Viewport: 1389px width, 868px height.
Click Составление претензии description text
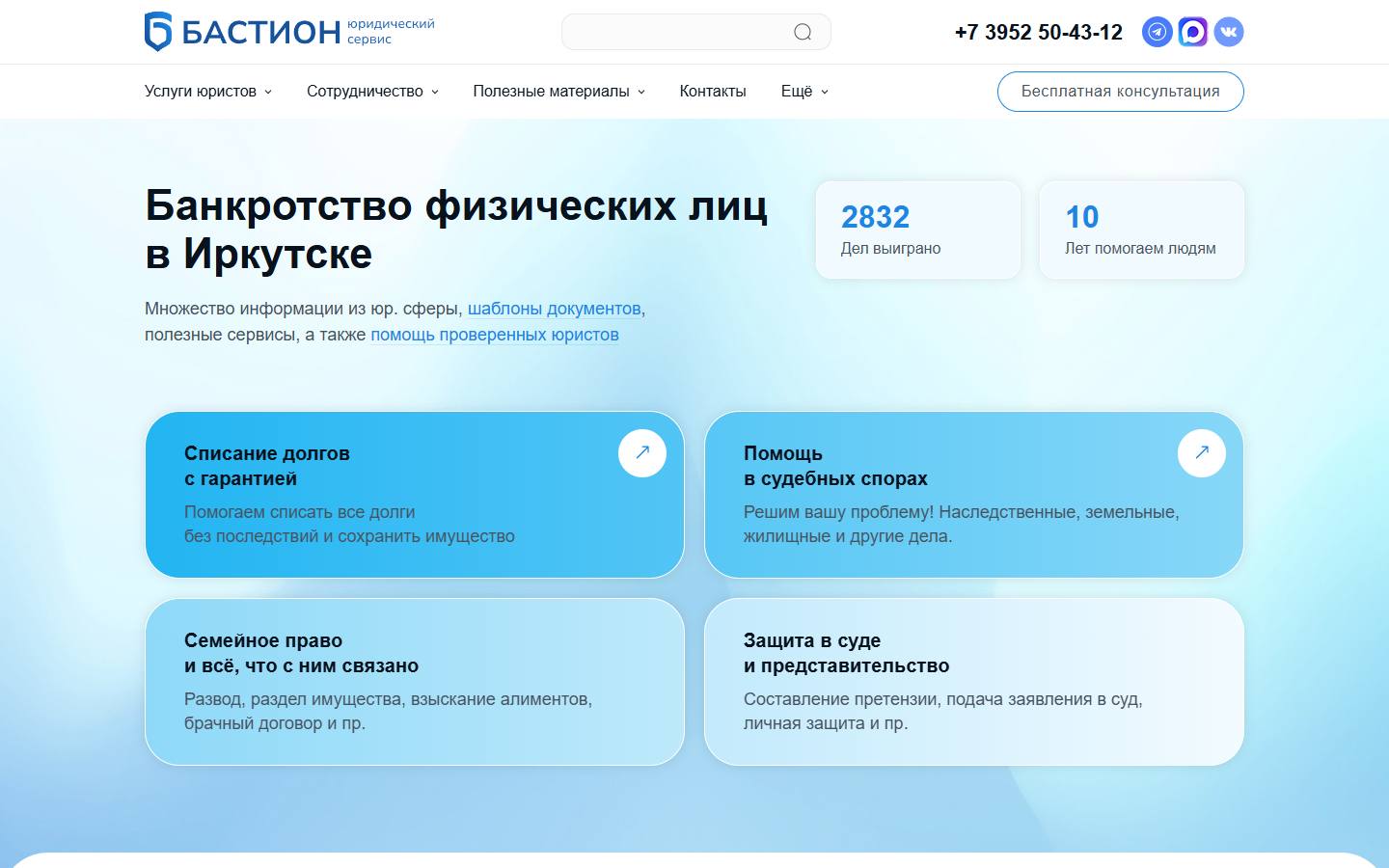(942, 711)
